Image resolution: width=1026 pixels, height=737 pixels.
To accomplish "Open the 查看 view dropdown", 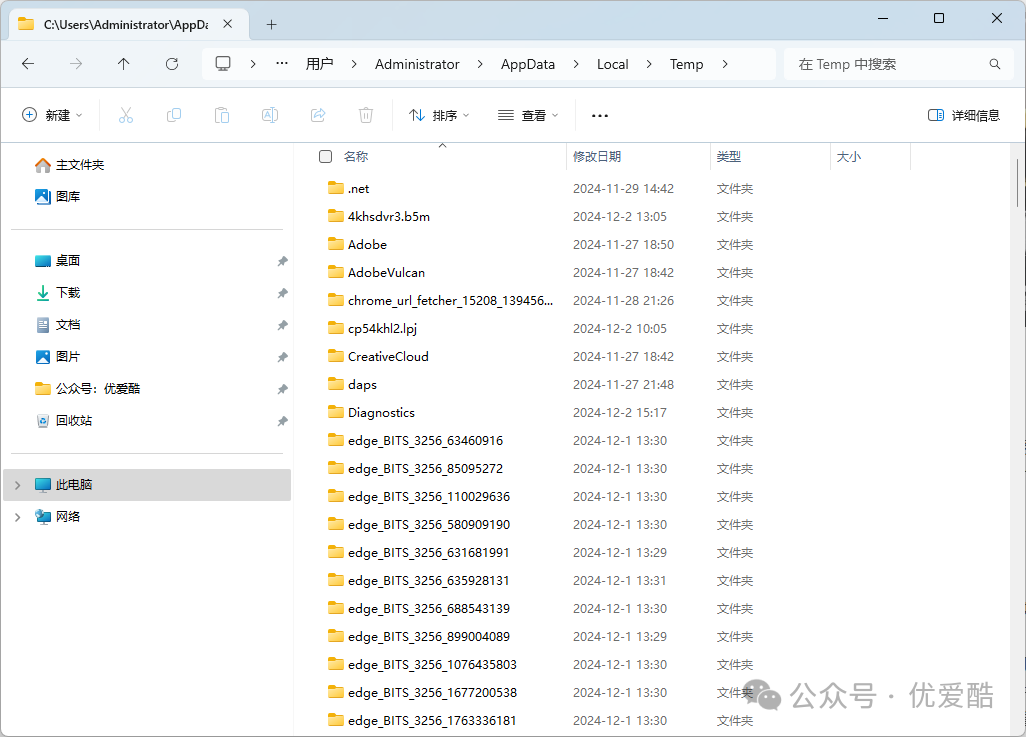I will click(x=528, y=115).
